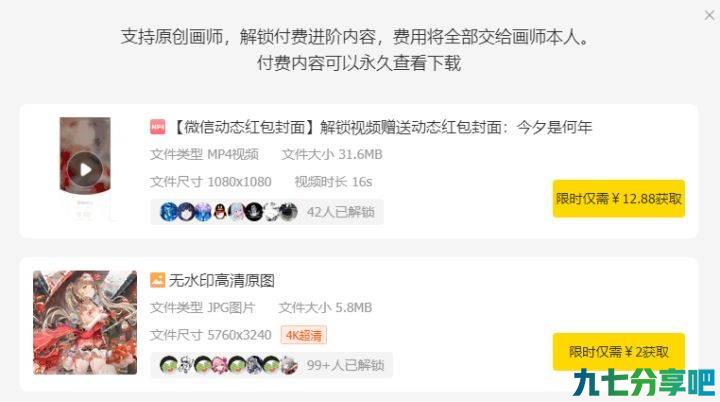The height and width of the screenshot is (402, 720).
Task: Open the 无水印高清原图 item title
Action: coord(221,280)
